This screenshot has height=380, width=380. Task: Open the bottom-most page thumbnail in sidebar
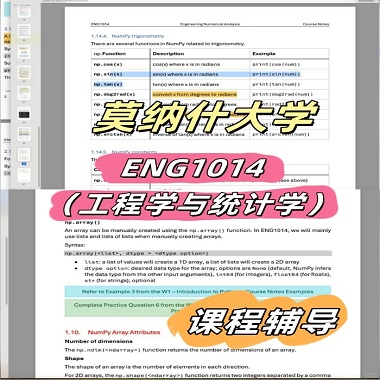(x=24, y=175)
